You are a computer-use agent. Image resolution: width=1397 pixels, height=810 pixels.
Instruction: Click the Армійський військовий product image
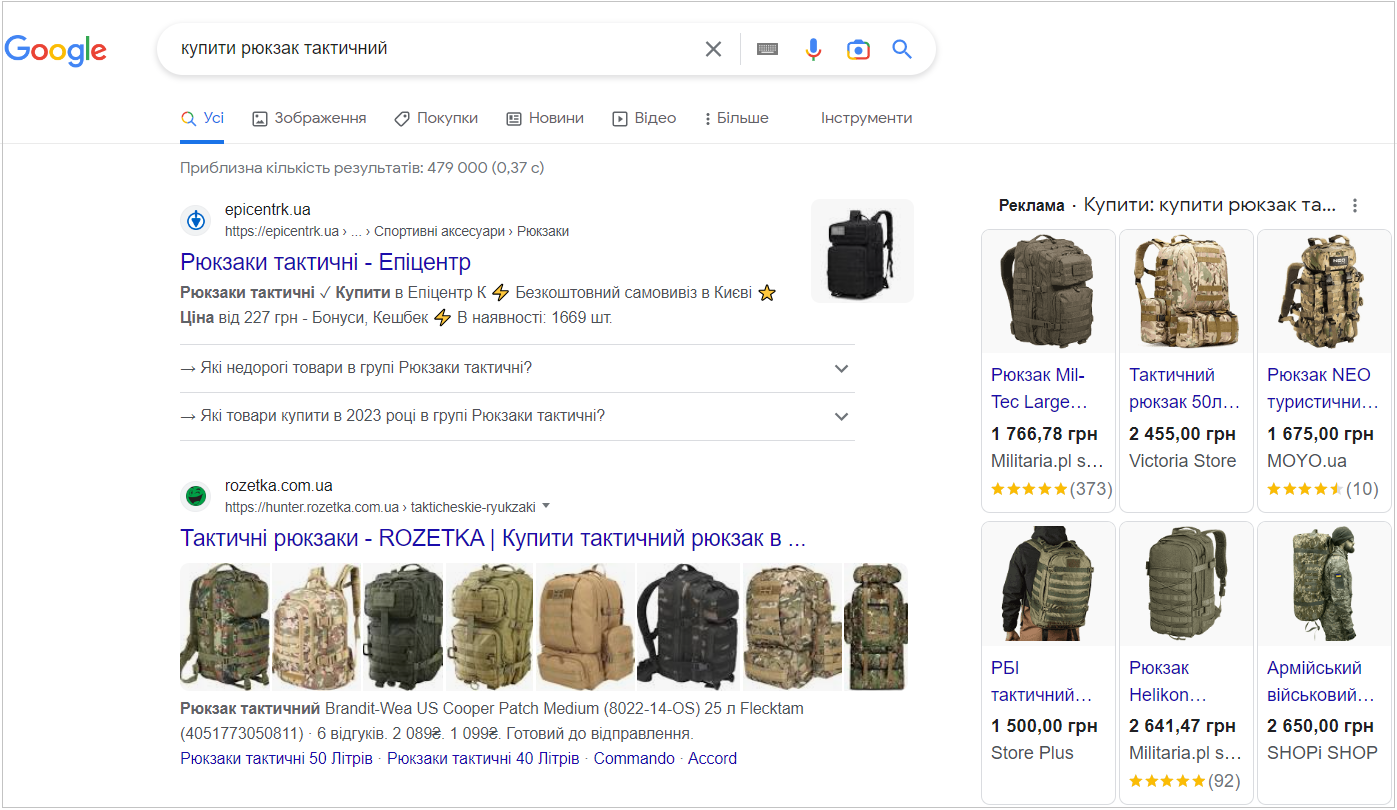tap(1324, 584)
